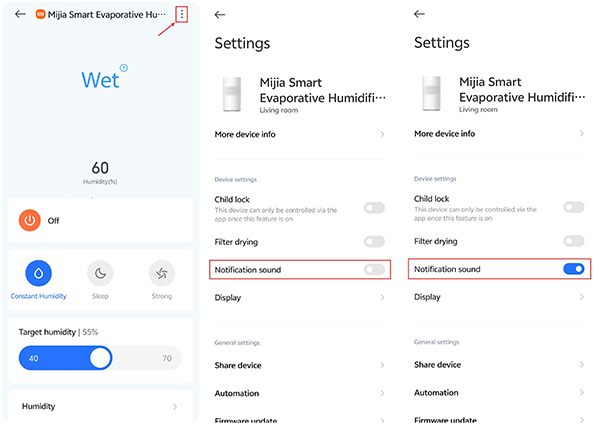Open the three-dot more options menu
Image resolution: width=600 pixels, height=424 pixels.
pyautogui.click(x=181, y=14)
